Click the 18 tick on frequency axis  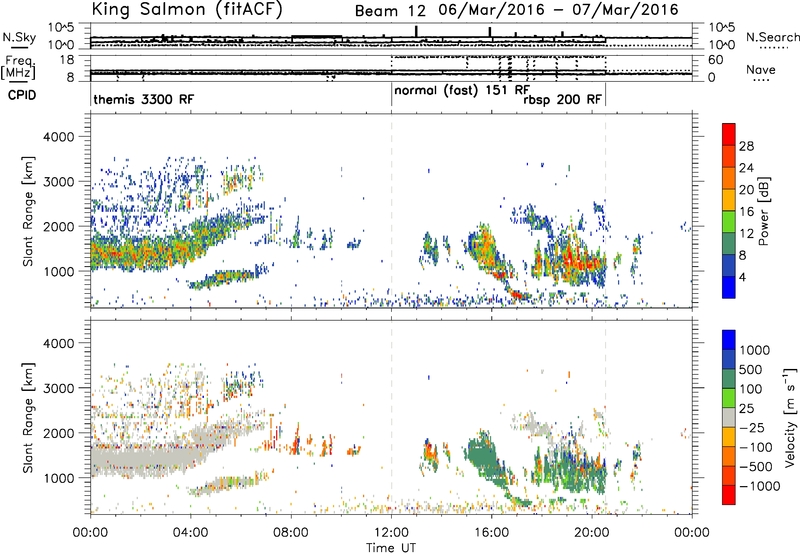click(67, 60)
